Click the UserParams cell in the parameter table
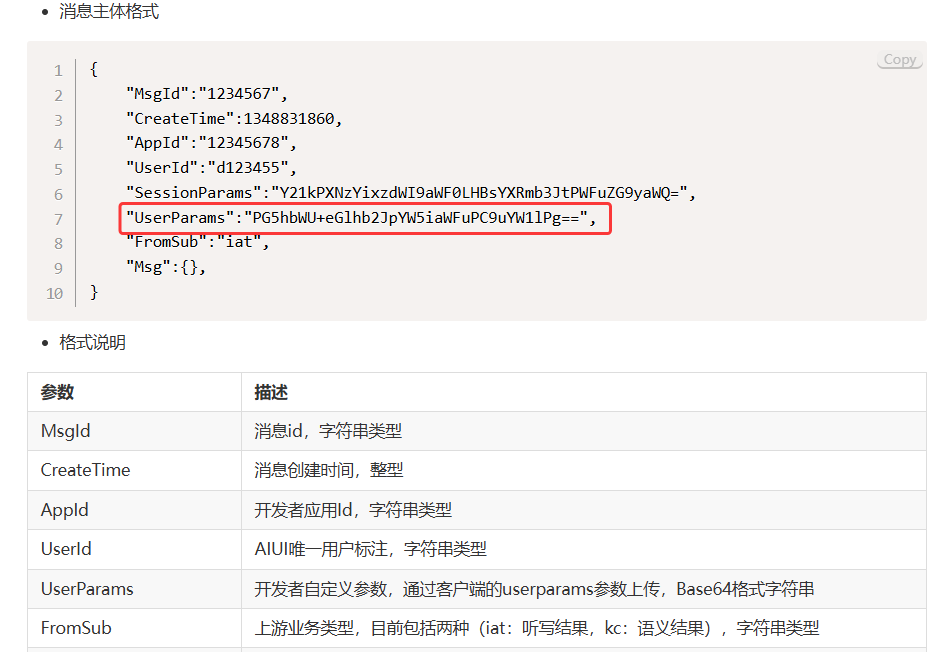 (87, 589)
